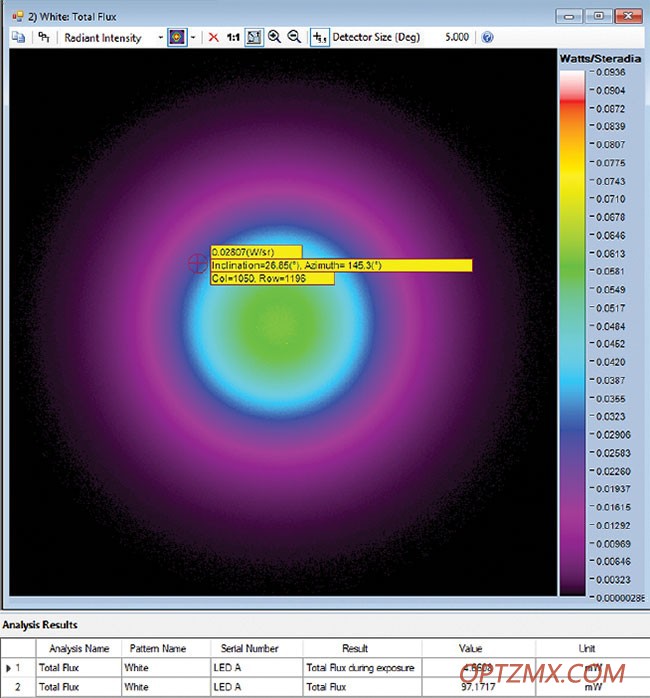Click the Result column header
The height and width of the screenshot is (698, 650).
click(x=355, y=649)
